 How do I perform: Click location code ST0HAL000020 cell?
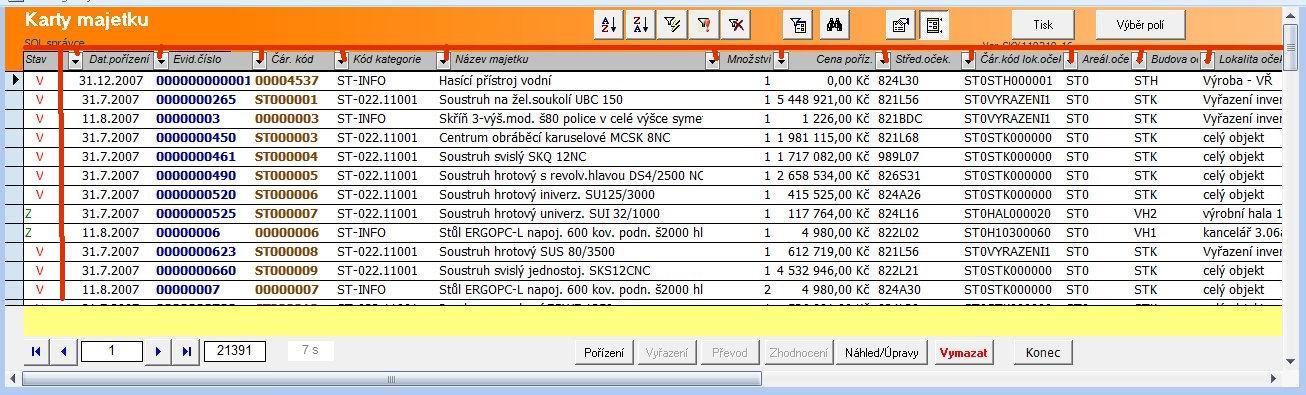click(1012, 213)
